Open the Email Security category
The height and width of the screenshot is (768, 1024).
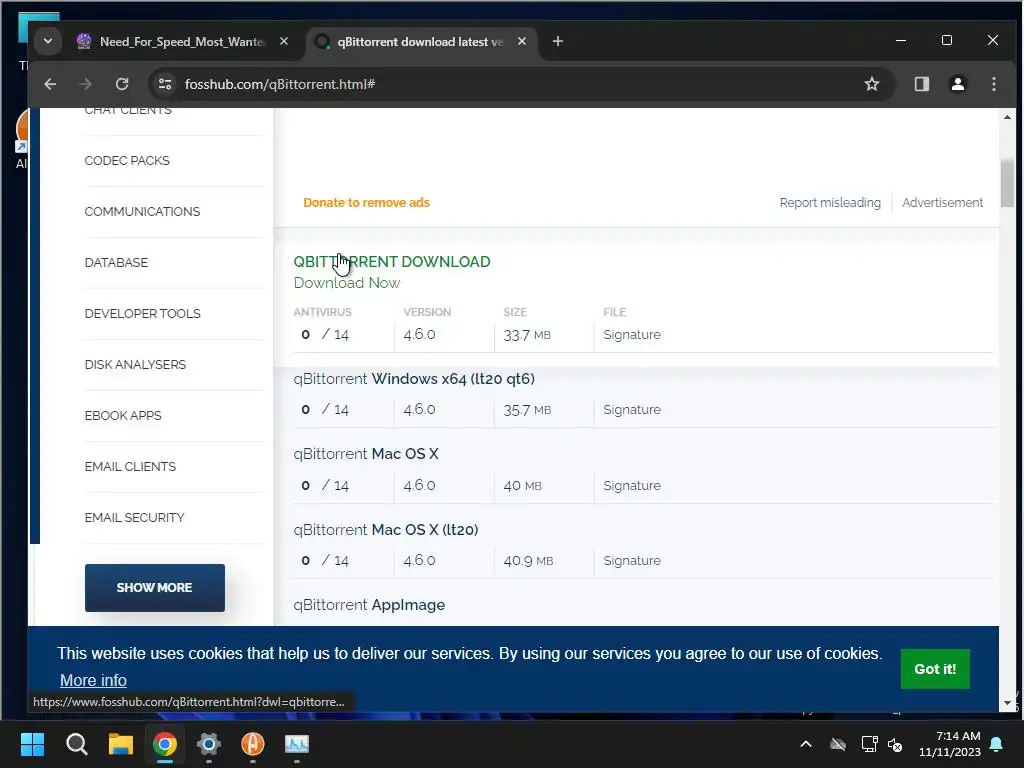[x=135, y=517]
